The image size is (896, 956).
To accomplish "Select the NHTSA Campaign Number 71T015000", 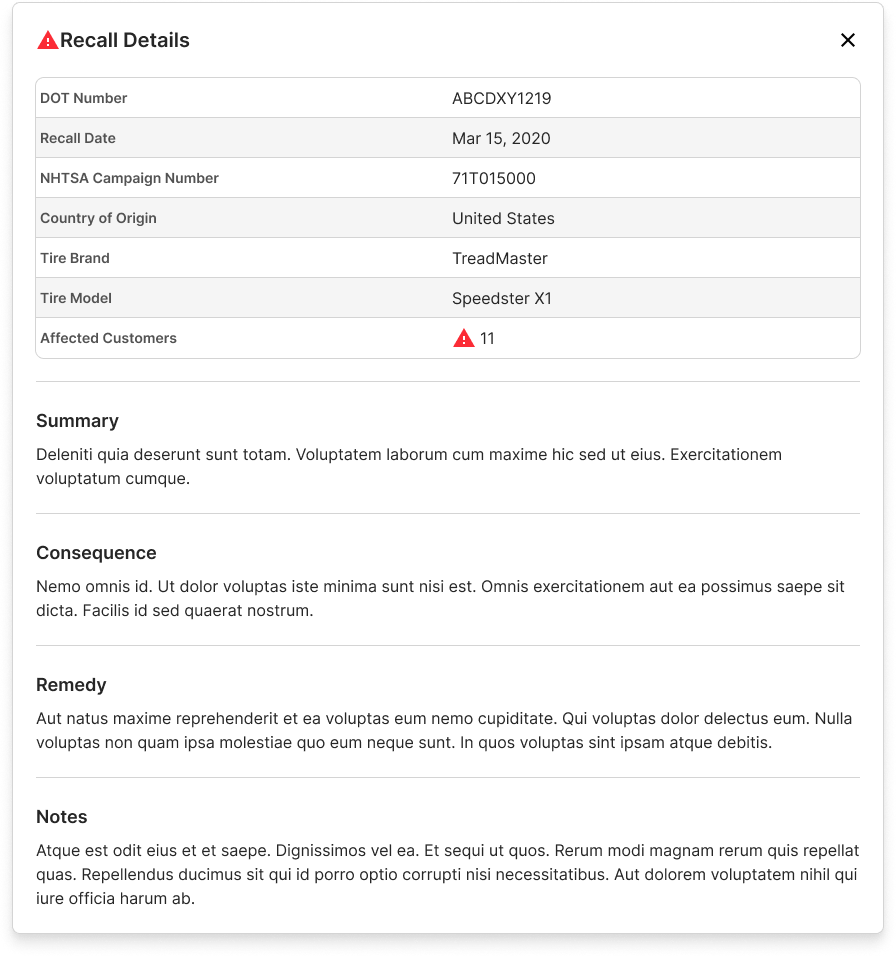I will pyautogui.click(x=494, y=178).
